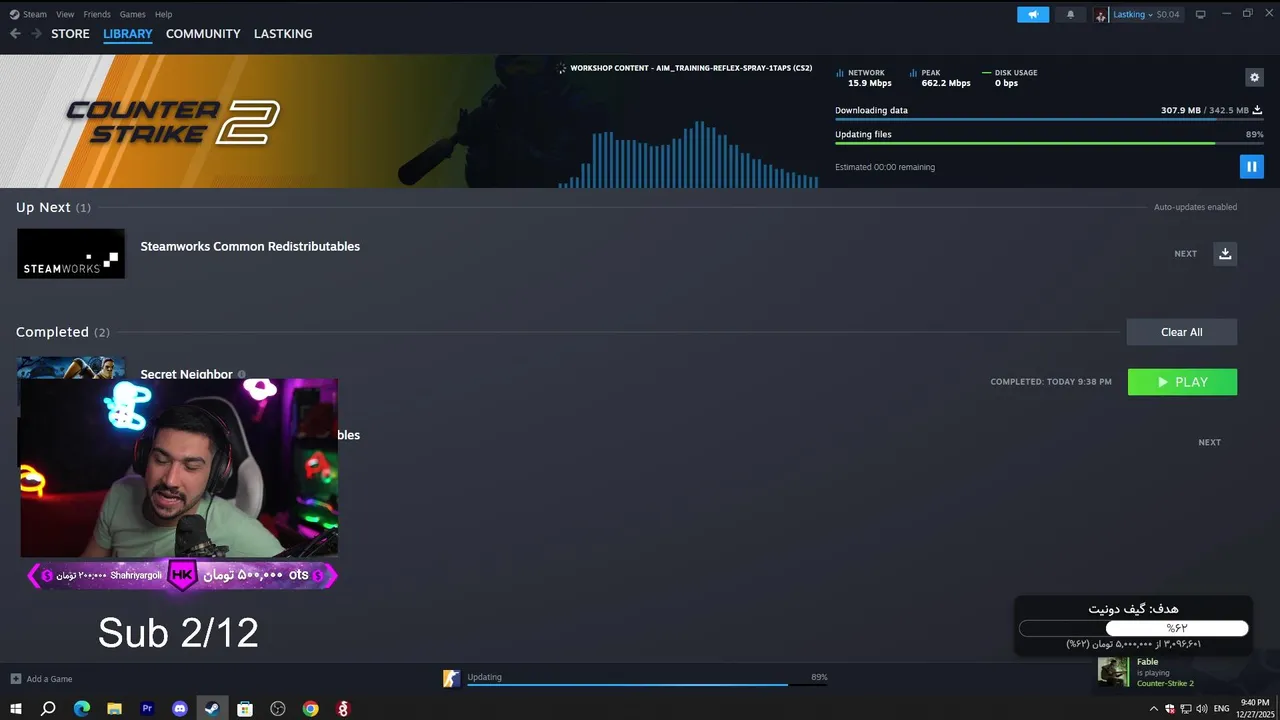Switch ENG input language

pos(1221,709)
